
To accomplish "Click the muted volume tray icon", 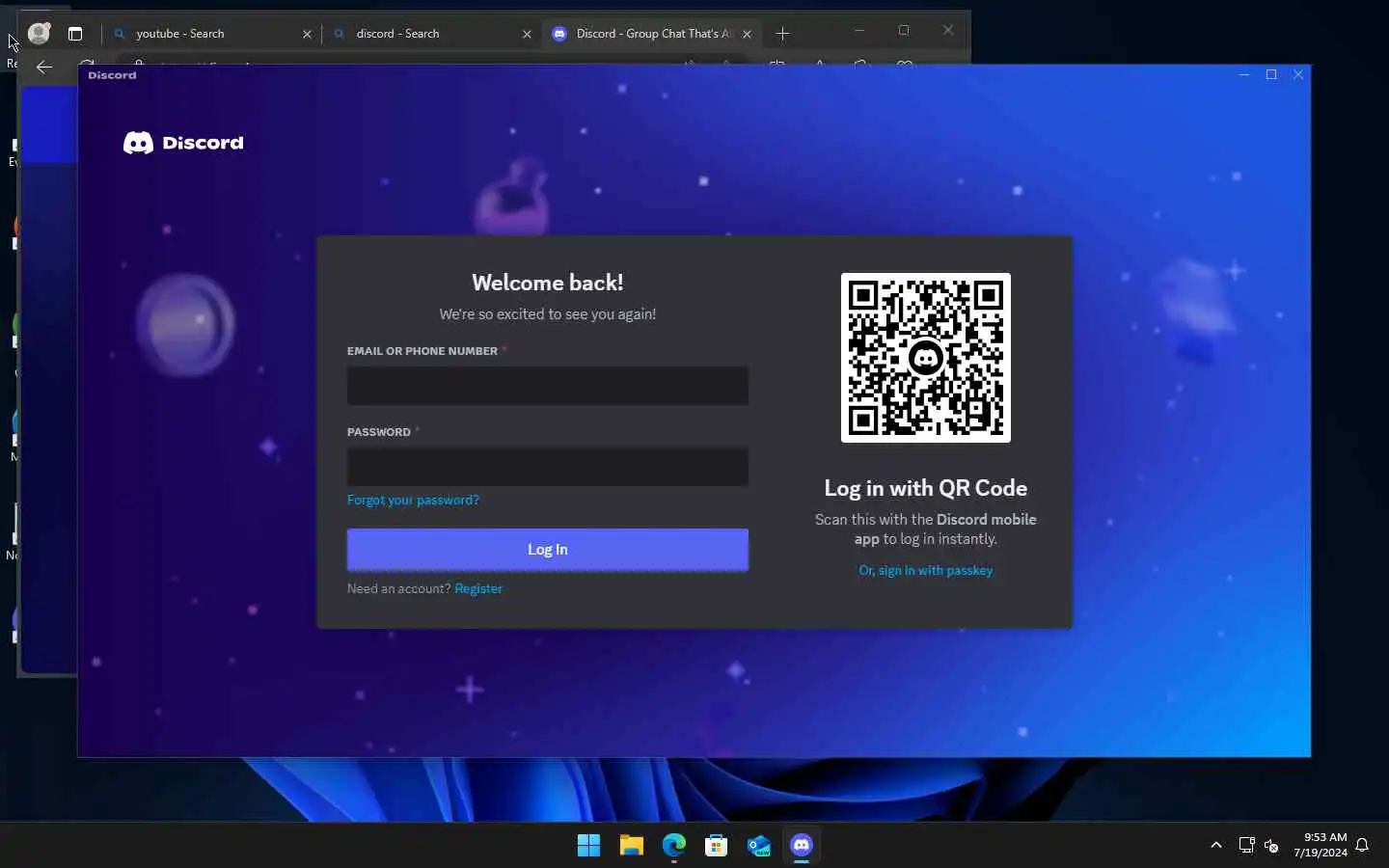I will tap(1271, 846).
